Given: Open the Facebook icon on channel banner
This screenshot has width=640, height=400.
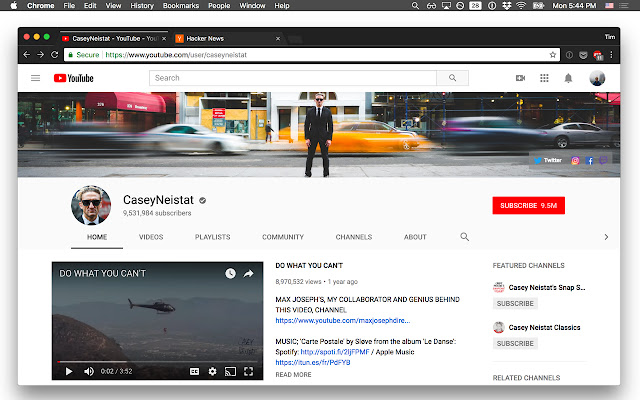Looking at the screenshot, I should point(589,160).
